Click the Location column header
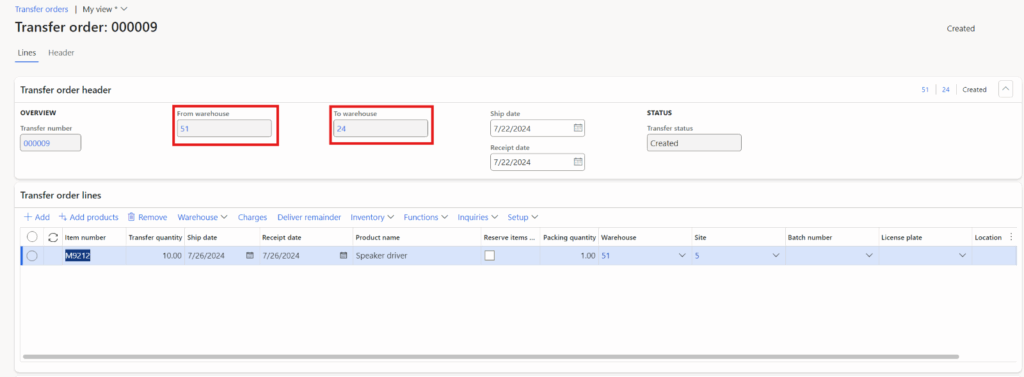This screenshot has width=1024, height=377. click(988, 237)
